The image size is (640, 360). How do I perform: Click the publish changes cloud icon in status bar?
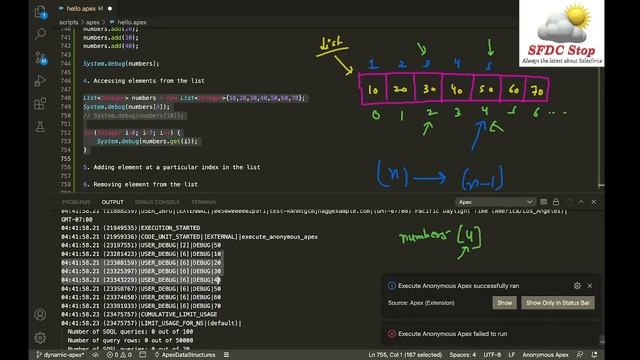point(96,355)
